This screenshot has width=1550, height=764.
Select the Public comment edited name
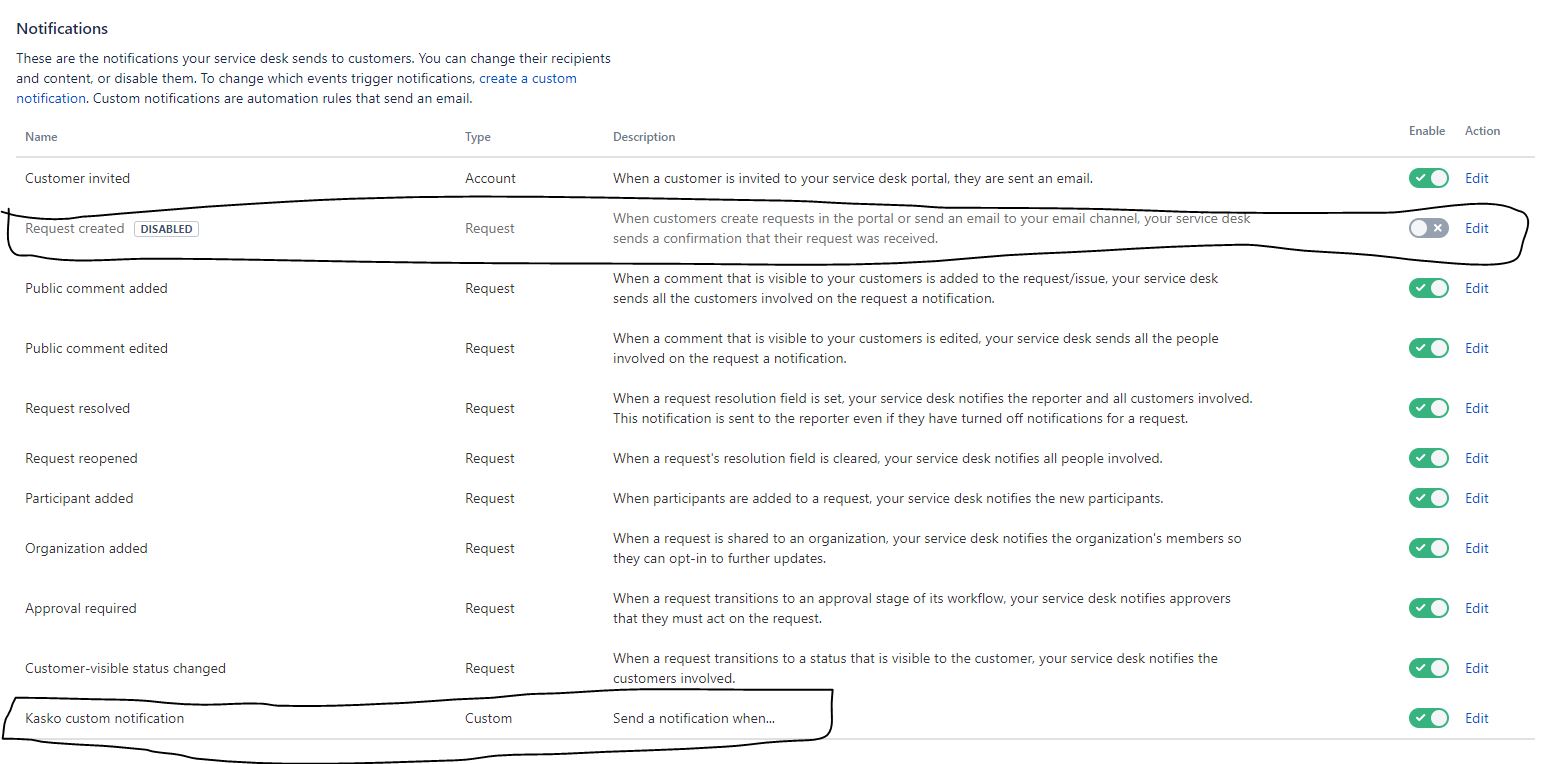(96, 348)
